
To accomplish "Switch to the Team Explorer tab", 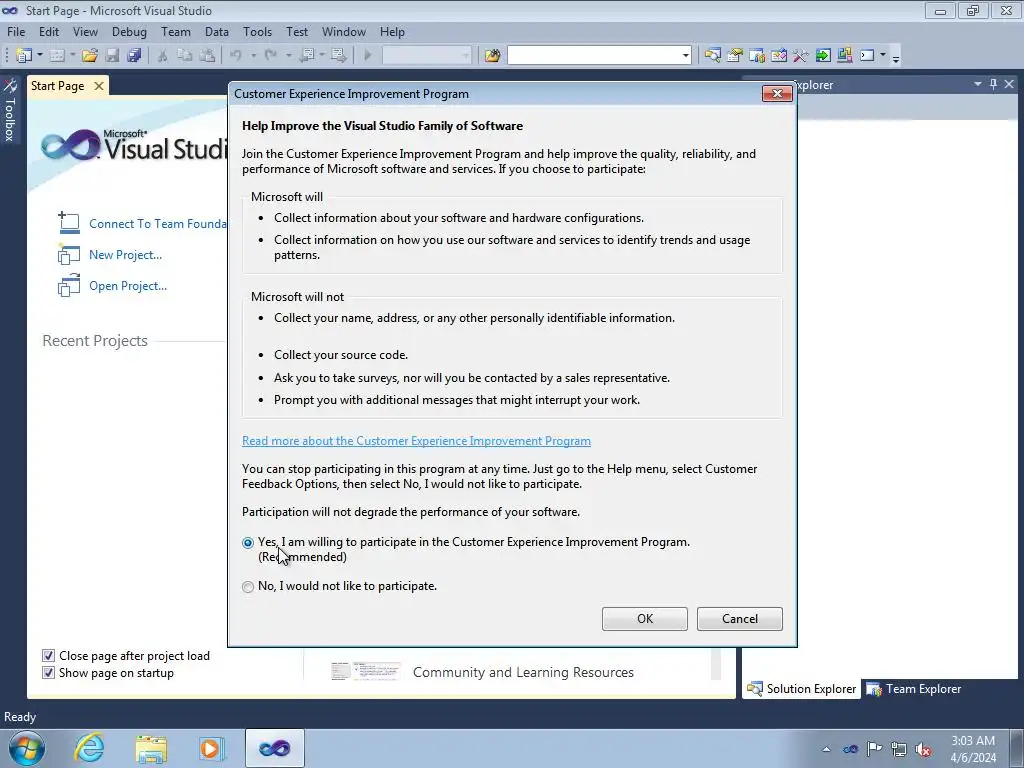I will pos(914,689).
